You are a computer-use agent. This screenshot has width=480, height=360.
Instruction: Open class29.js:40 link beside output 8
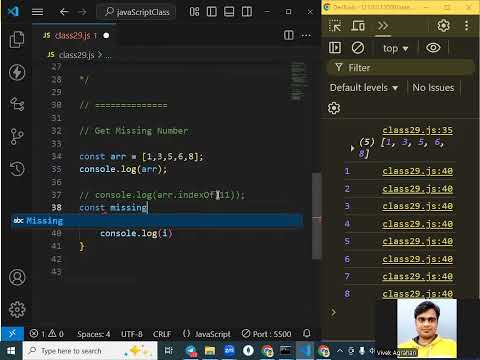click(x=417, y=294)
